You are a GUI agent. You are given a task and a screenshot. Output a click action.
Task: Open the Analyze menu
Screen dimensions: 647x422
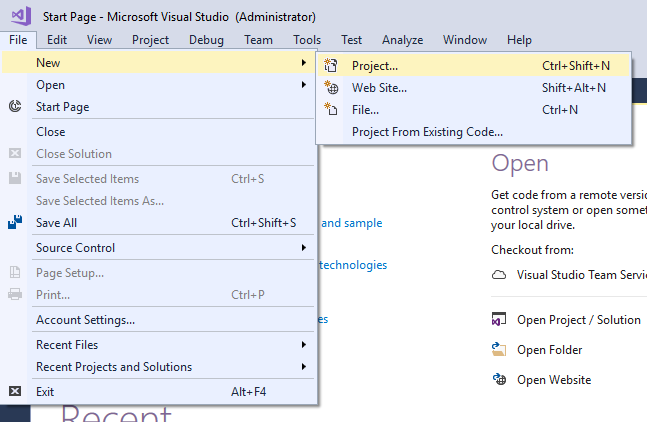click(402, 40)
